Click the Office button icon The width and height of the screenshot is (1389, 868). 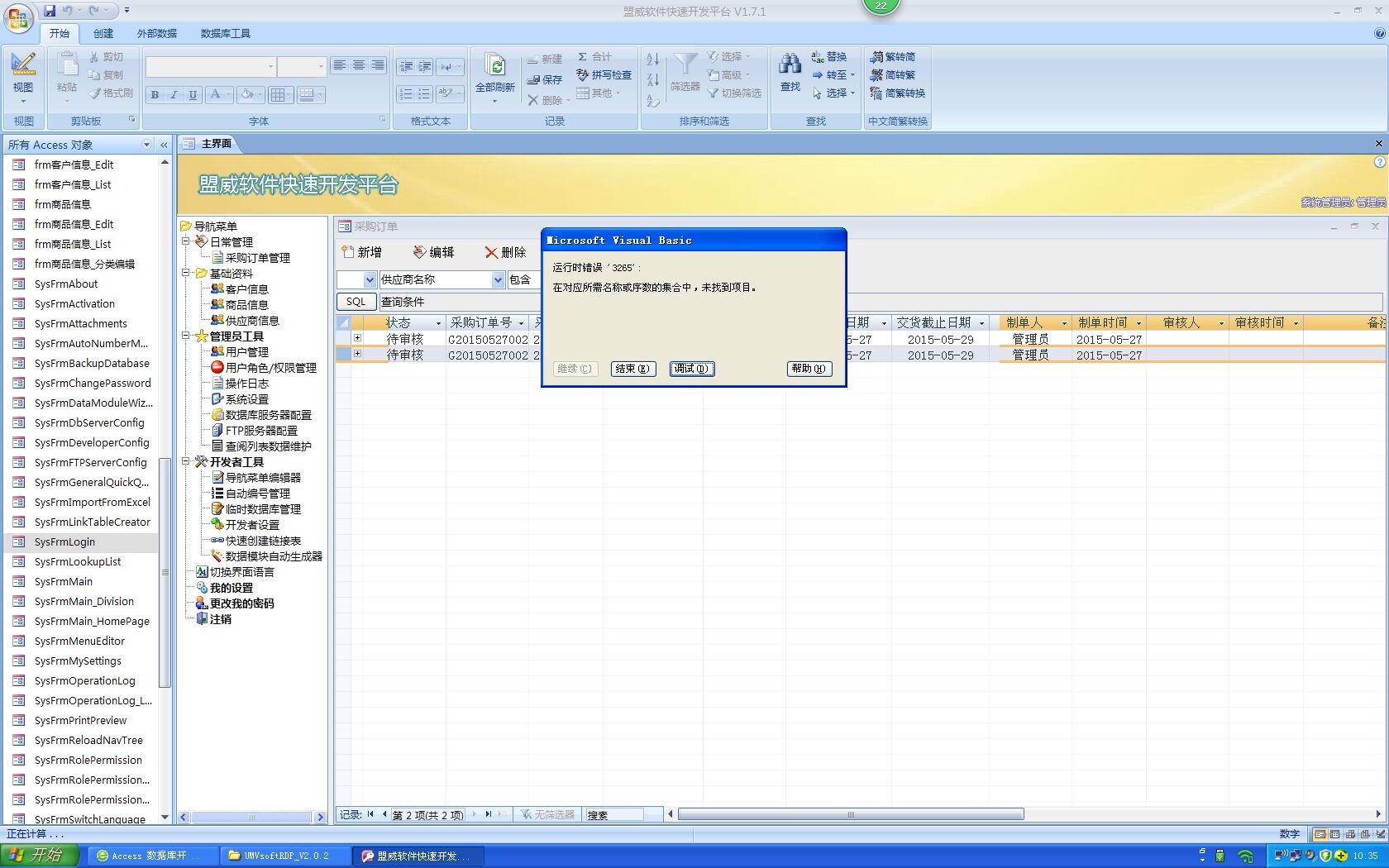tap(18, 18)
